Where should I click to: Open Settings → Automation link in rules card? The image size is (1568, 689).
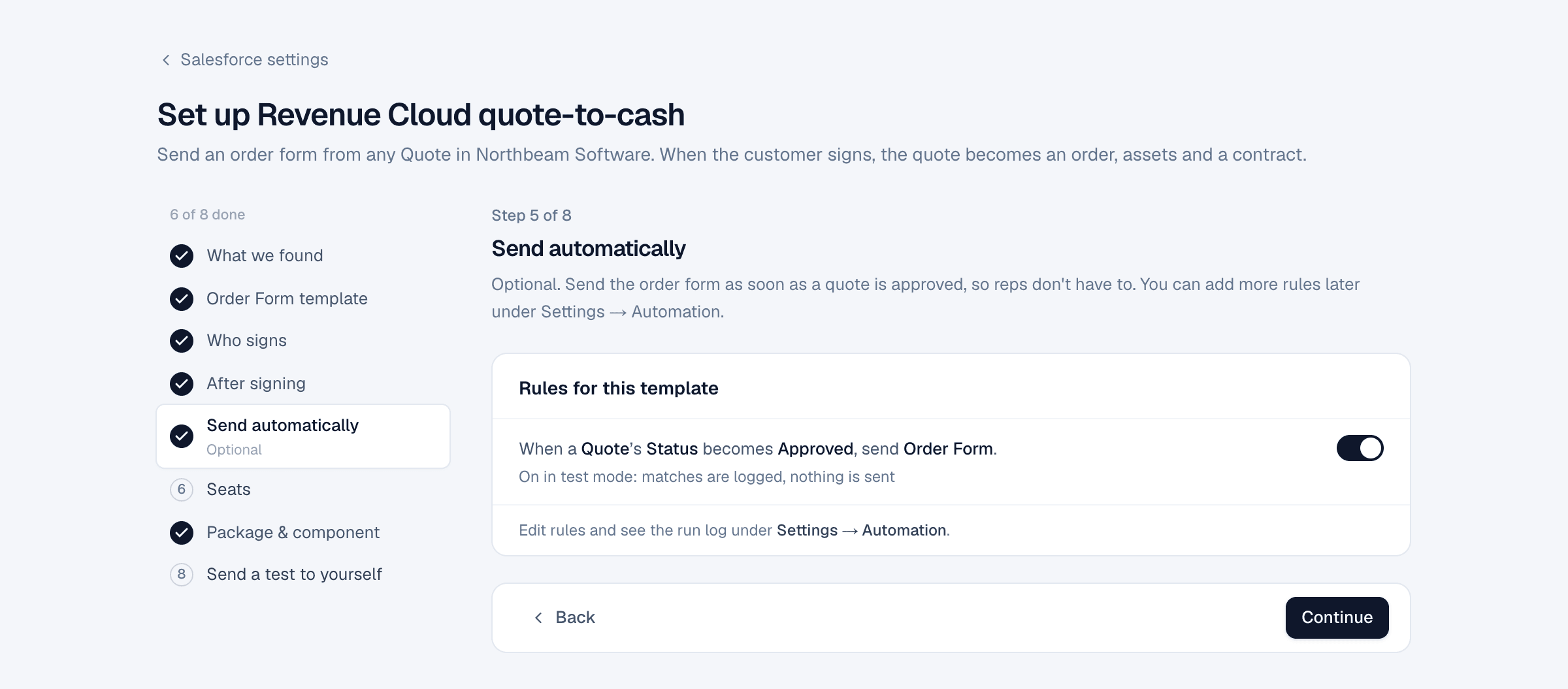(x=862, y=530)
